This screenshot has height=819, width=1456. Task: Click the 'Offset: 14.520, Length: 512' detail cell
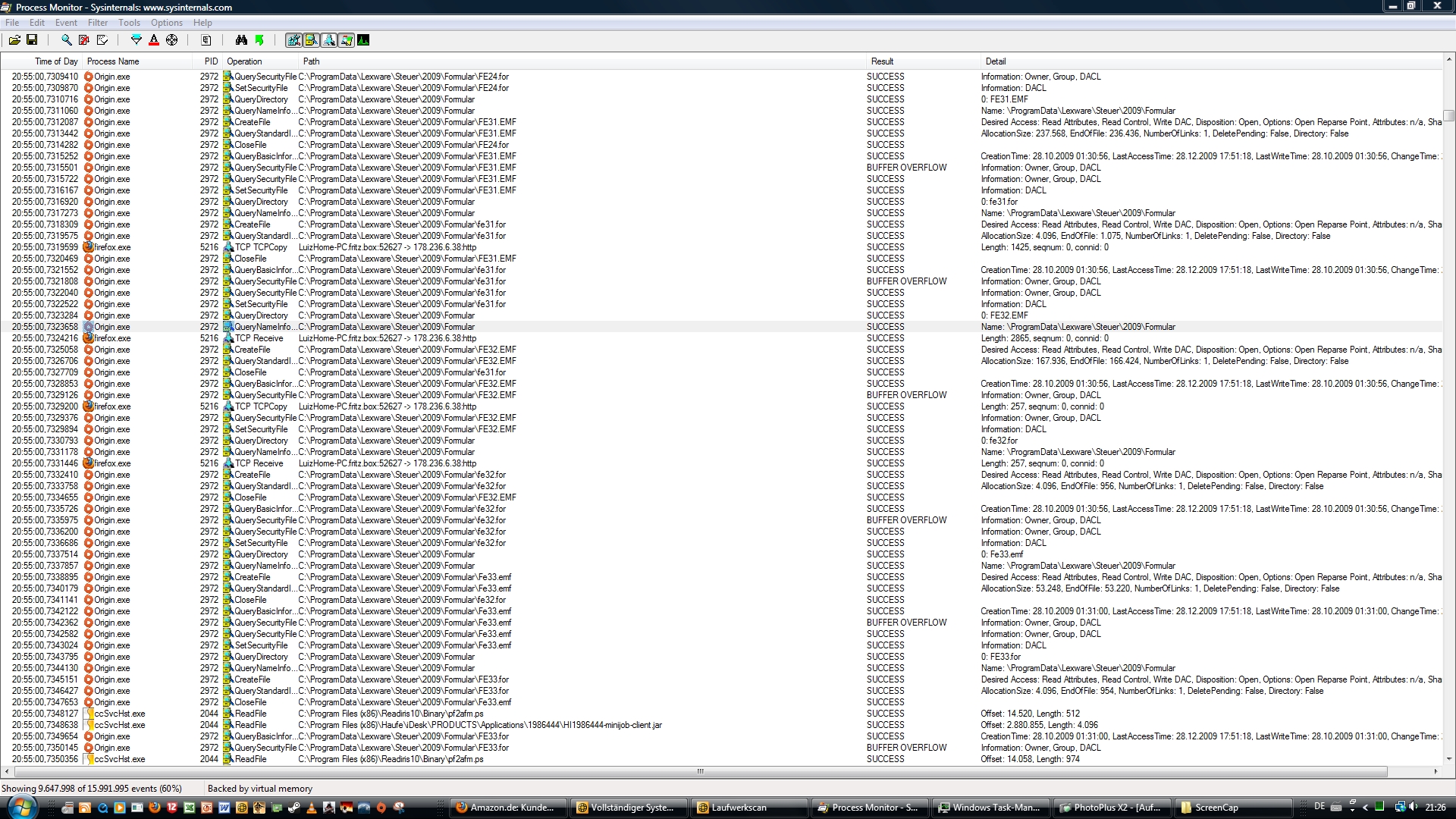coord(1030,714)
